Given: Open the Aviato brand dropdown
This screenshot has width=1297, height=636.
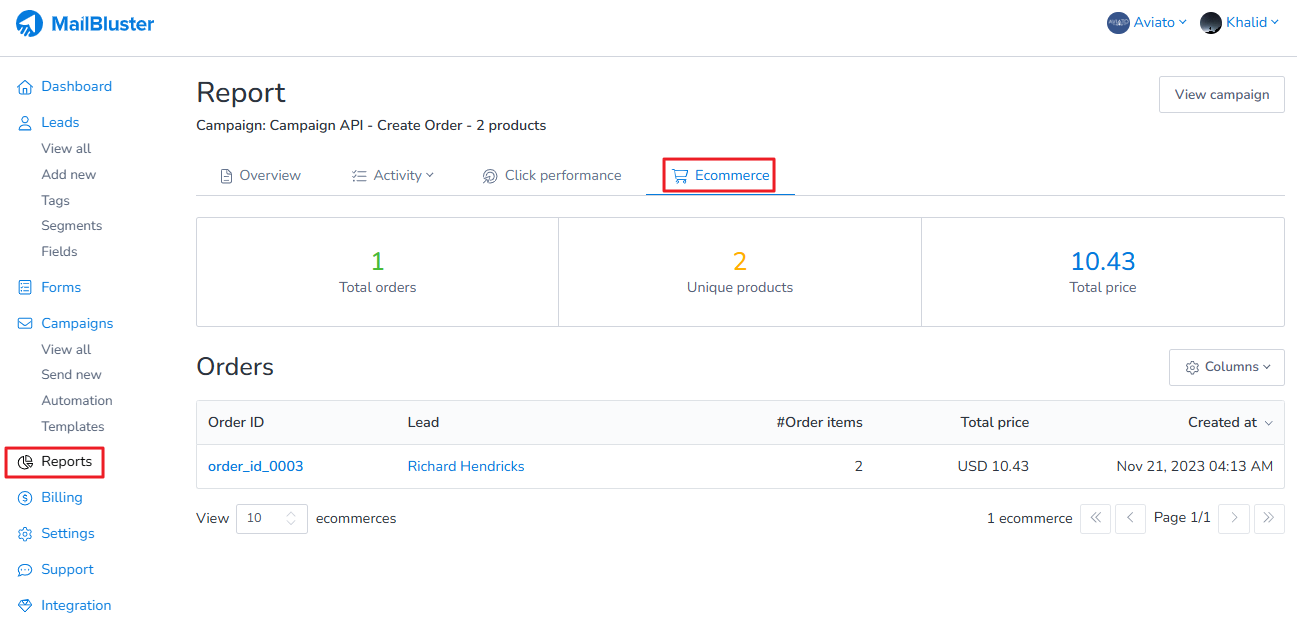Looking at the screenshot, I should (1147, 23).
